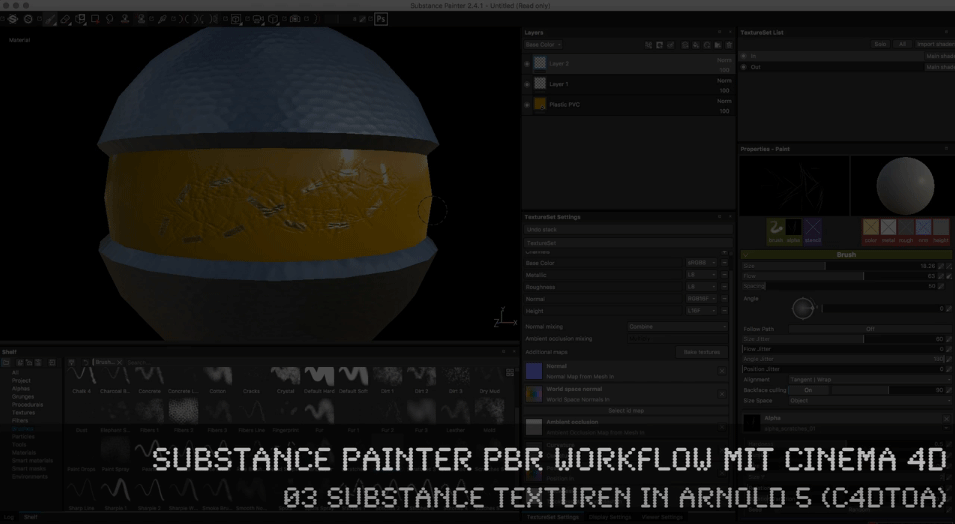This screenshot has width=955, height=524.
Task: Adjust the brush Size slider
Action: (x=839, y=266)
